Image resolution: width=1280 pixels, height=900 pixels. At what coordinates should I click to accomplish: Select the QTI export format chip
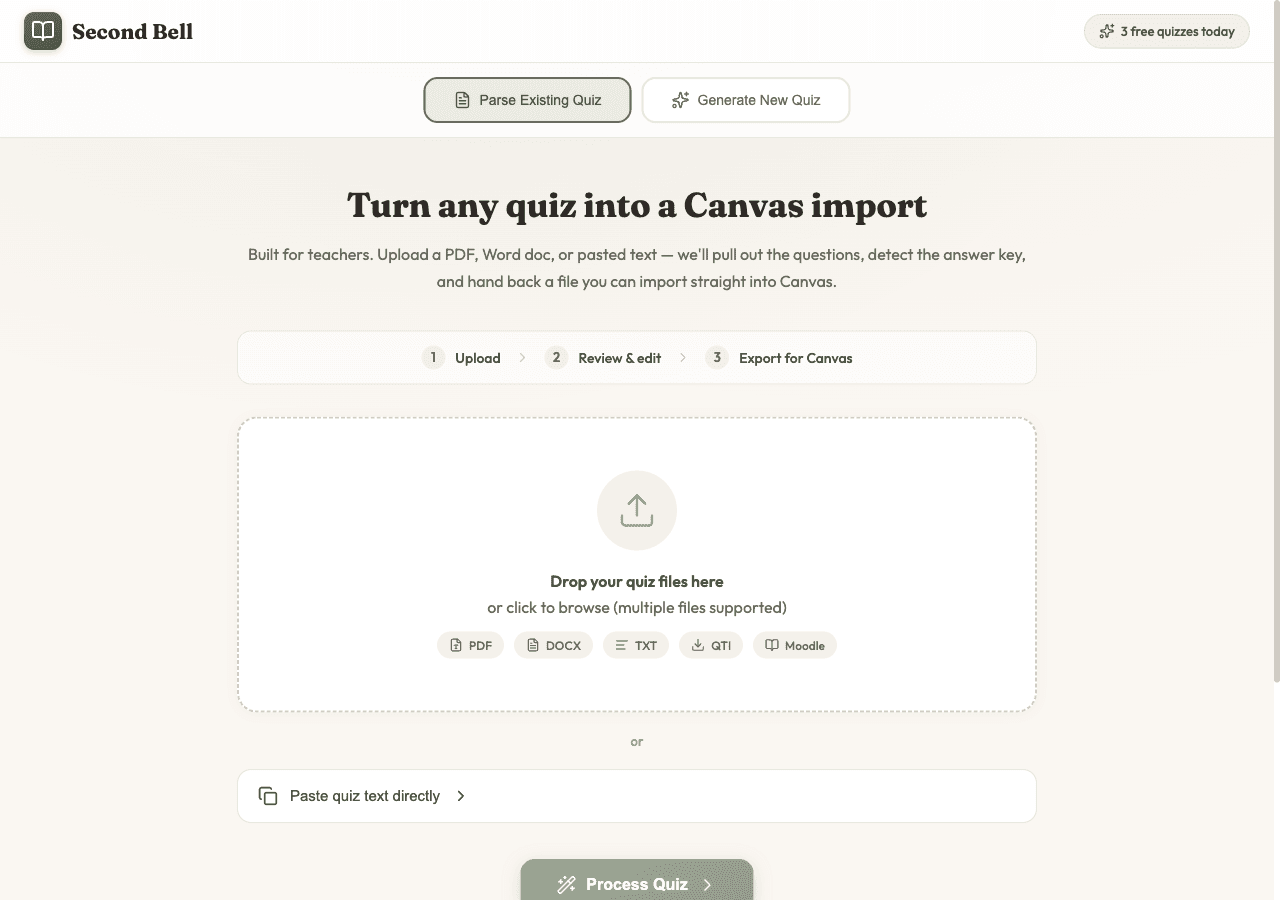click(710, 645)
